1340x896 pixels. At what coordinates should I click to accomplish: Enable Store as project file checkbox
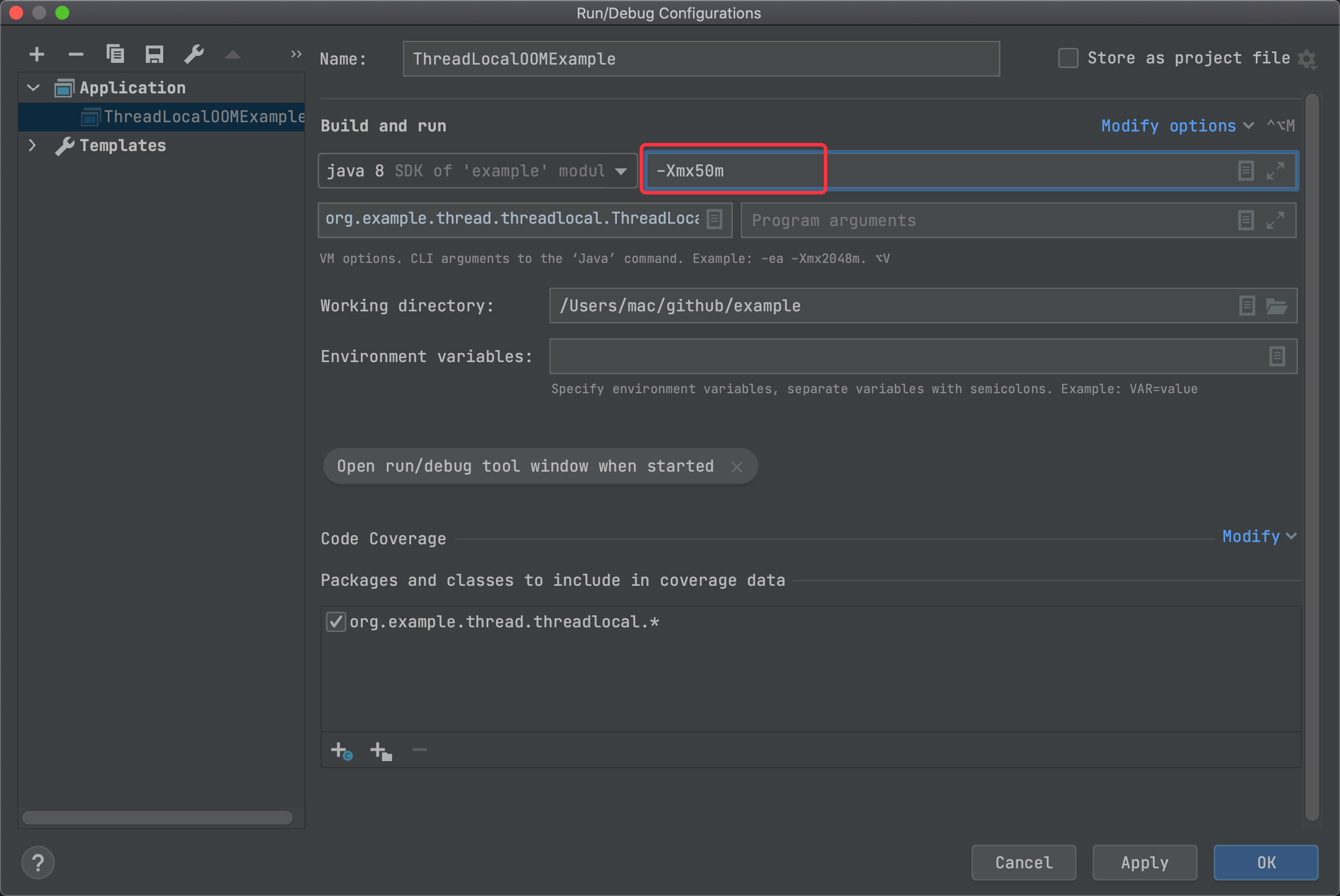click(1068, 58)
